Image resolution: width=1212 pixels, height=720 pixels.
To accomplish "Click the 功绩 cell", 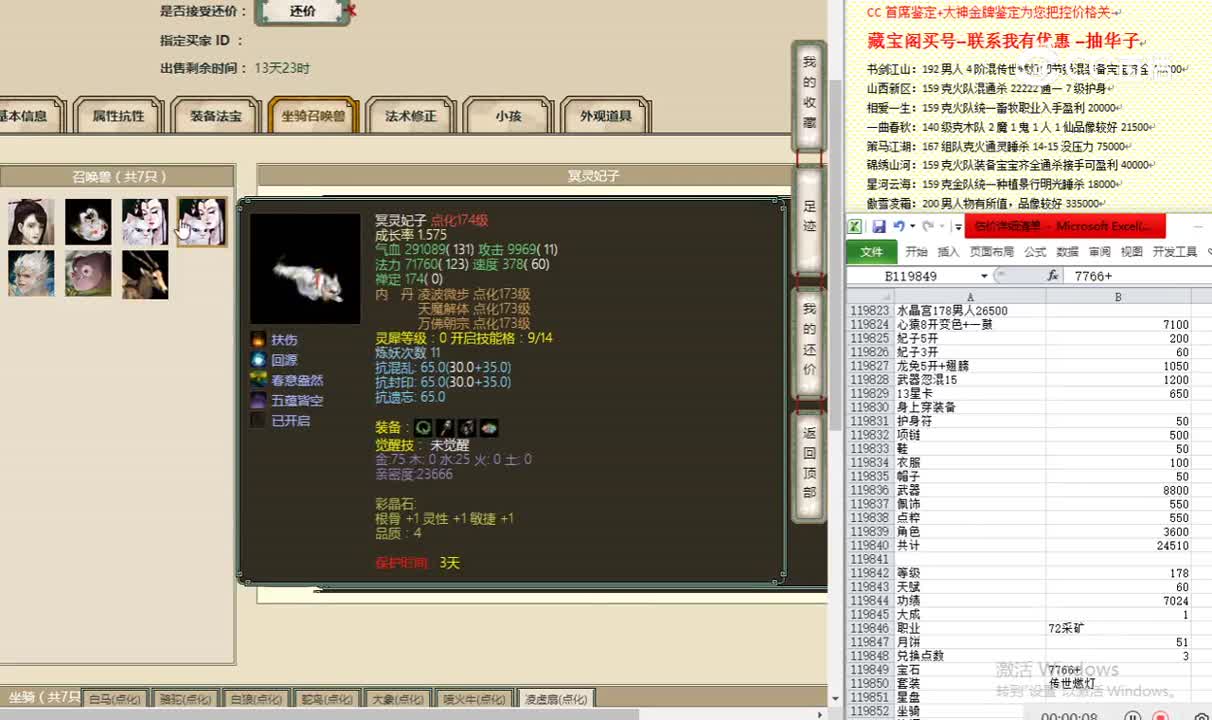I will 971,601.
